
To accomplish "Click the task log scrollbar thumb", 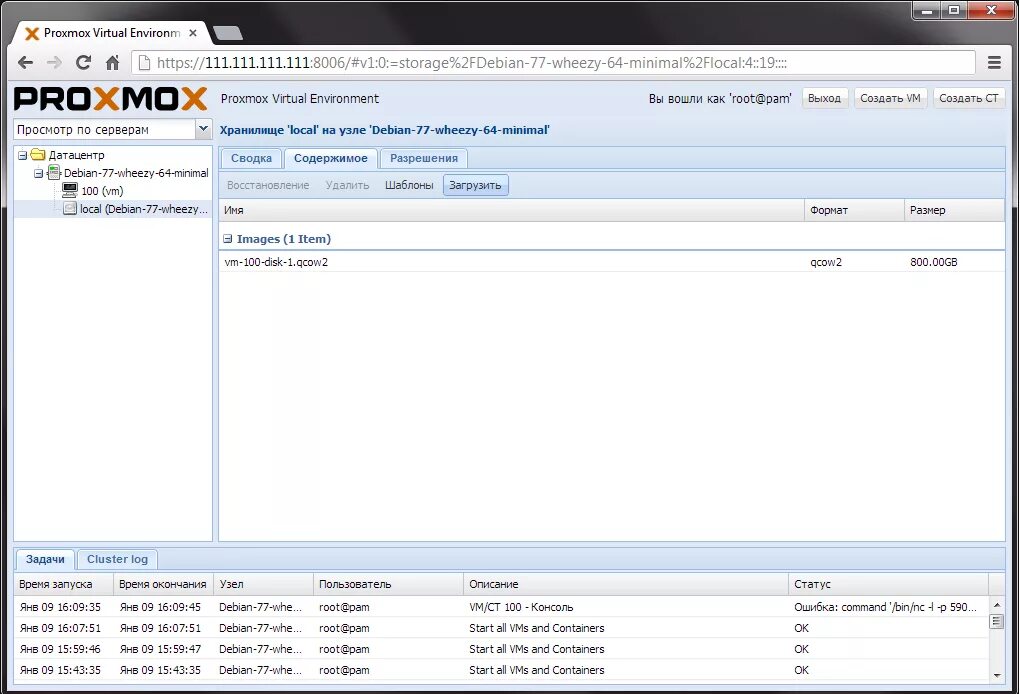I will (x=997, y=621).
